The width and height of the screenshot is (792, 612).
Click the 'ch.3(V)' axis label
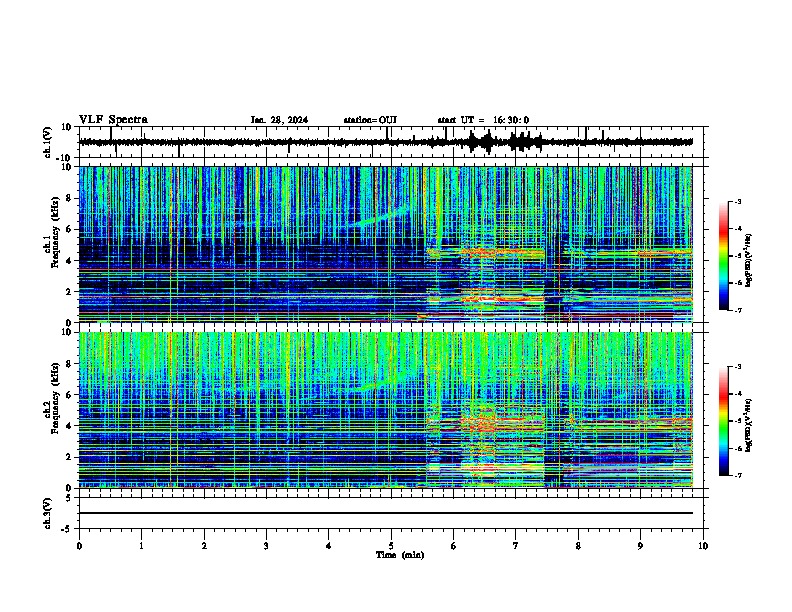click(x=48, y=513)
